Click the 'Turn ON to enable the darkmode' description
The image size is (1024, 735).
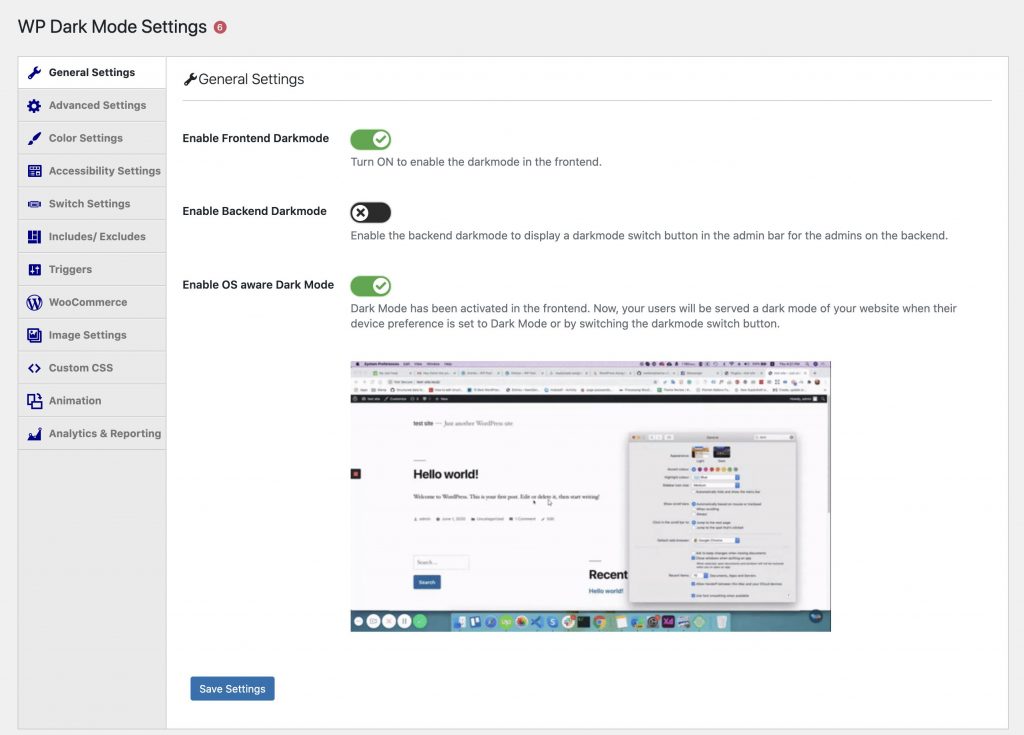[476, 162]
